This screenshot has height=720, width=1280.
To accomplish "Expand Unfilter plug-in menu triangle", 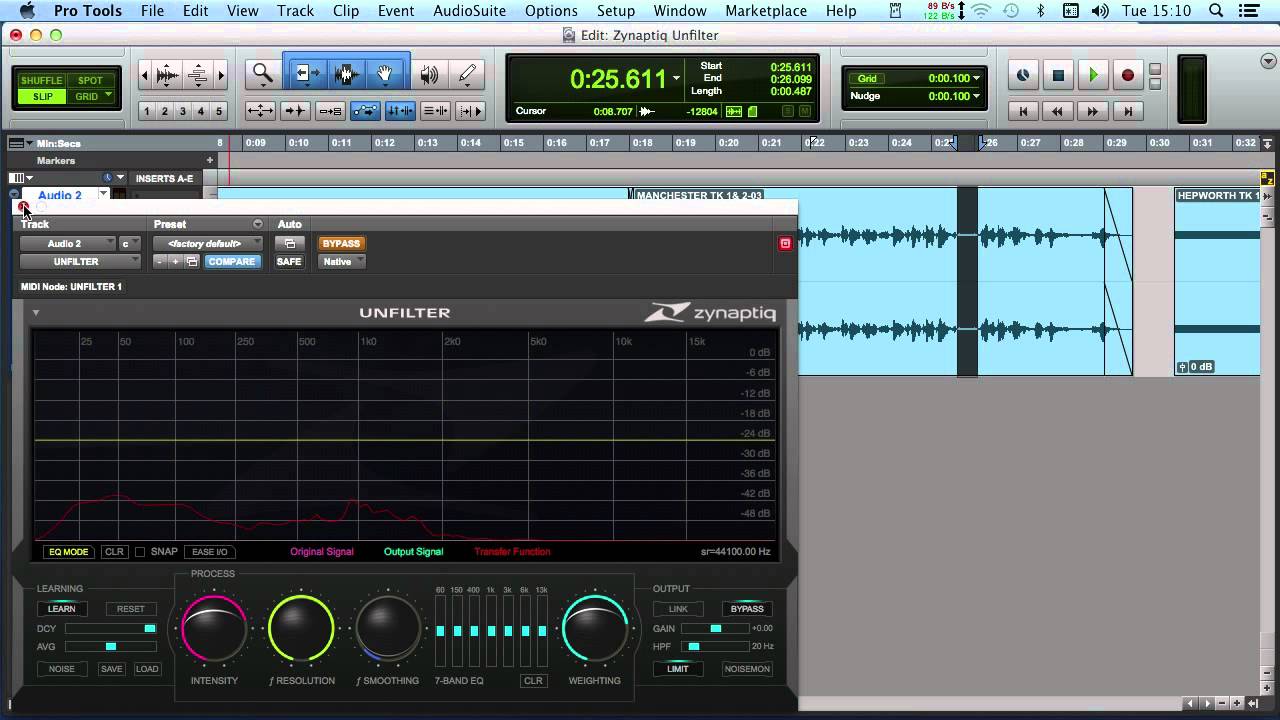I will click(35, 313).
